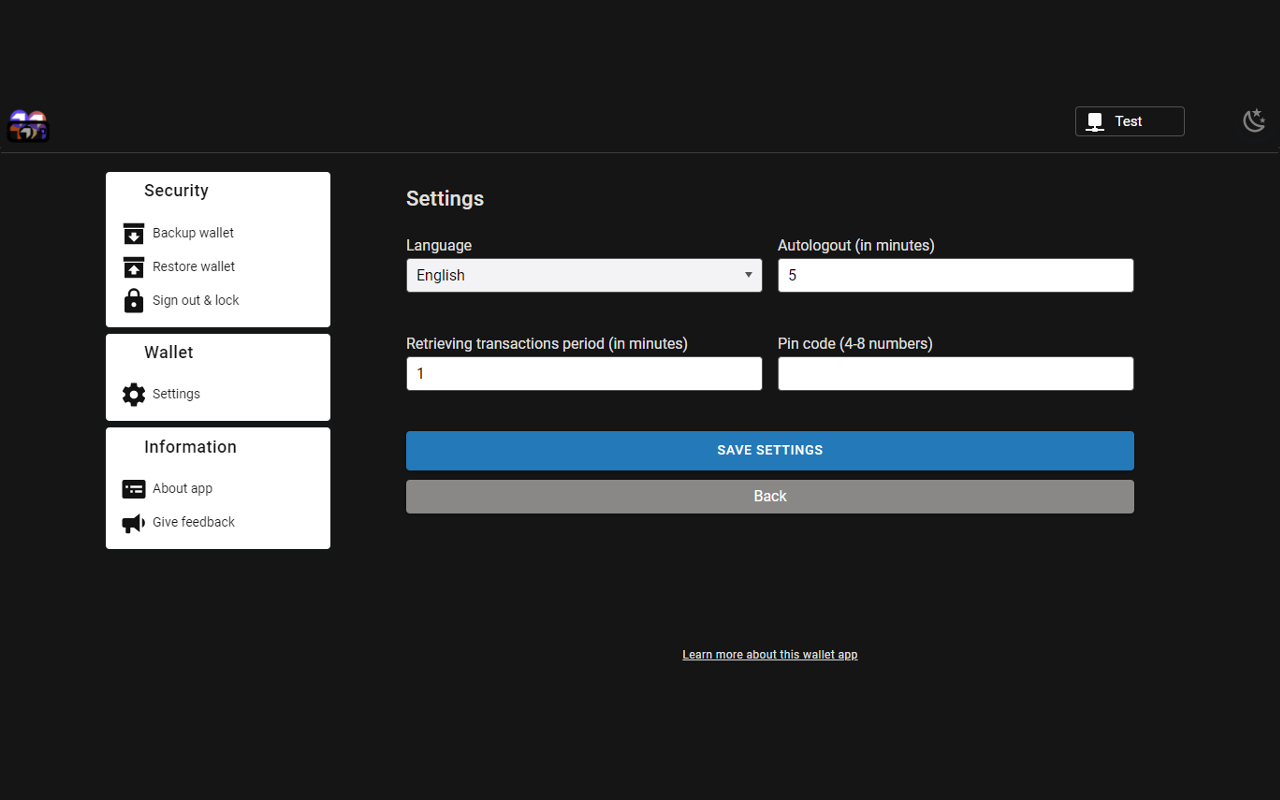Click the Backup wallet archive icon

(x=134, y=233)
